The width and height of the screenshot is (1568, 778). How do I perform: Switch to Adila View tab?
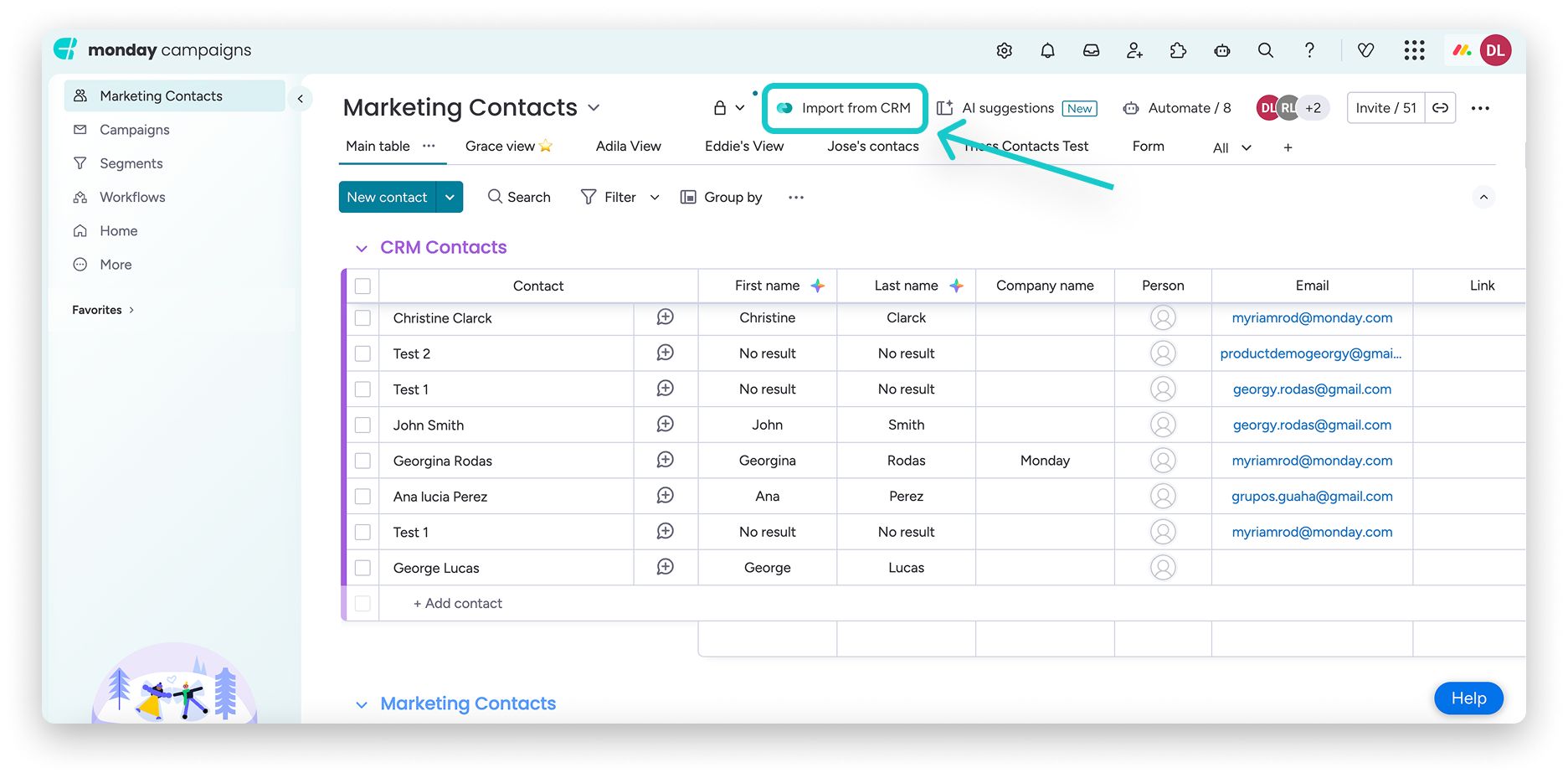pos(629,146)
